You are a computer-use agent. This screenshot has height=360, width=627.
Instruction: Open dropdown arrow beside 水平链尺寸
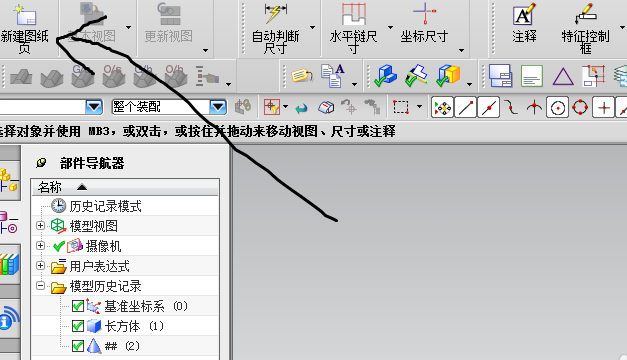(390, 28)
